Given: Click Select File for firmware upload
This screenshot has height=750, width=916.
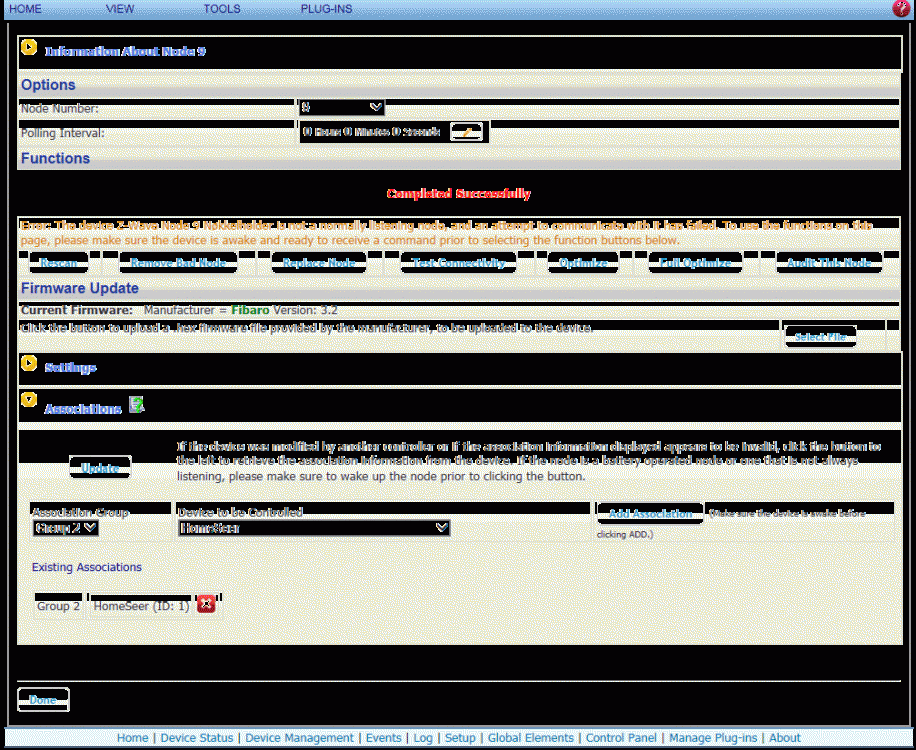Looking at the screenshot, I should pos(820,337).
